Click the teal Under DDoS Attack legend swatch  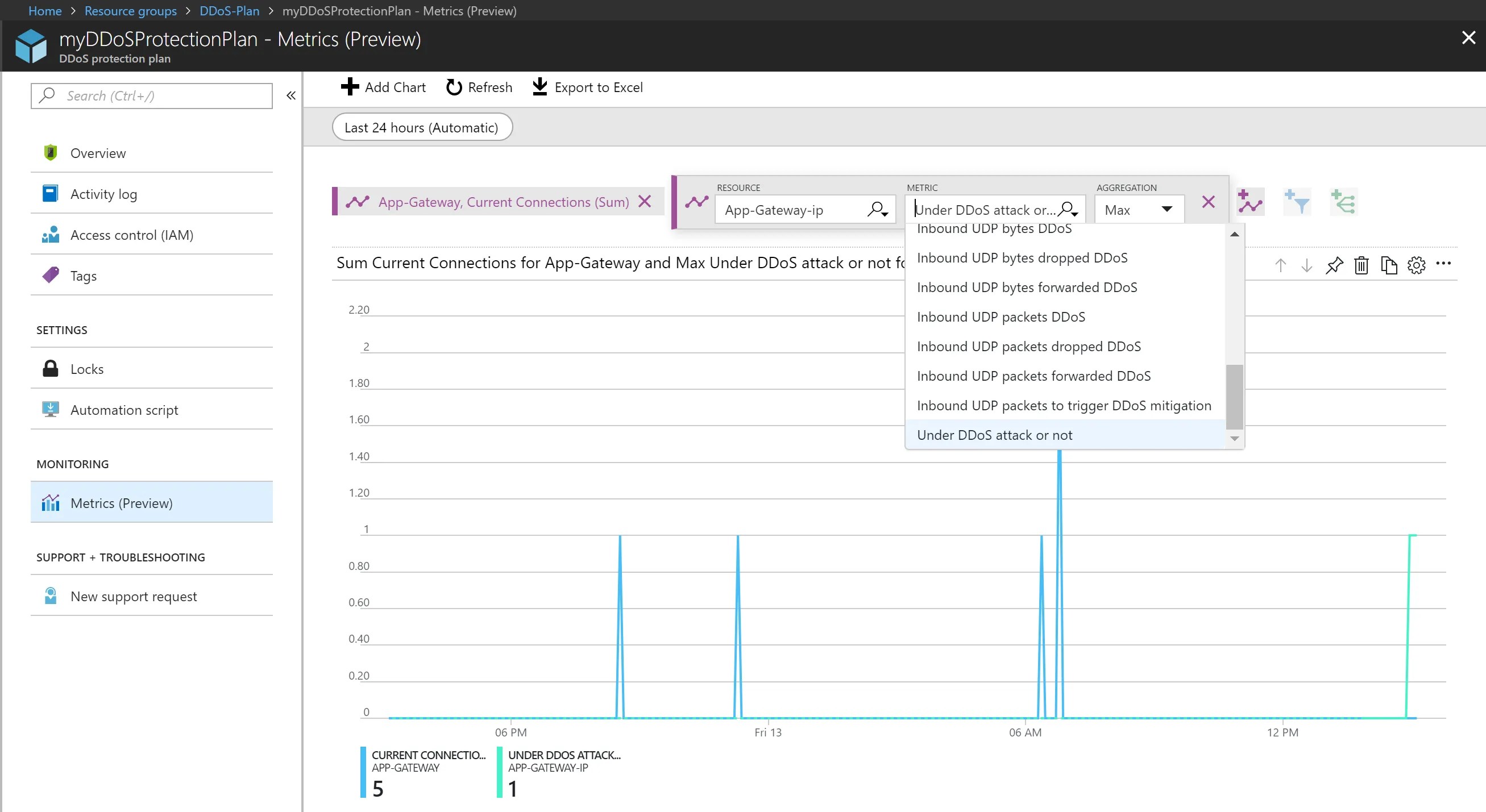click(500, 772)
